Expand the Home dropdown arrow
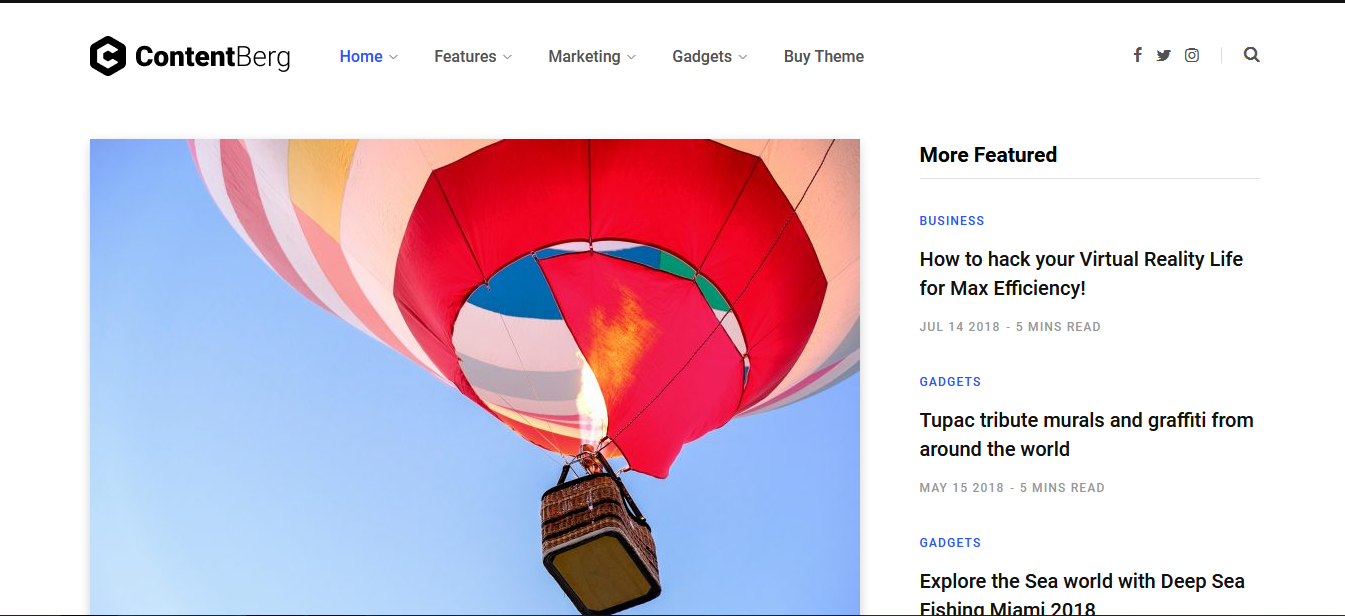The width and height of the screenshot is (1345, 616). tap(392, 57)
